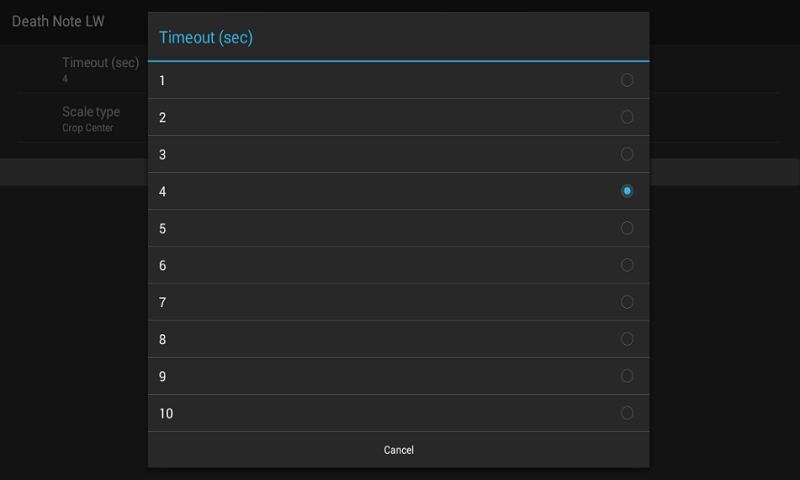Choose the radio button next to 7
Screen dimensions: 800x480
click(x=627, y=302)
